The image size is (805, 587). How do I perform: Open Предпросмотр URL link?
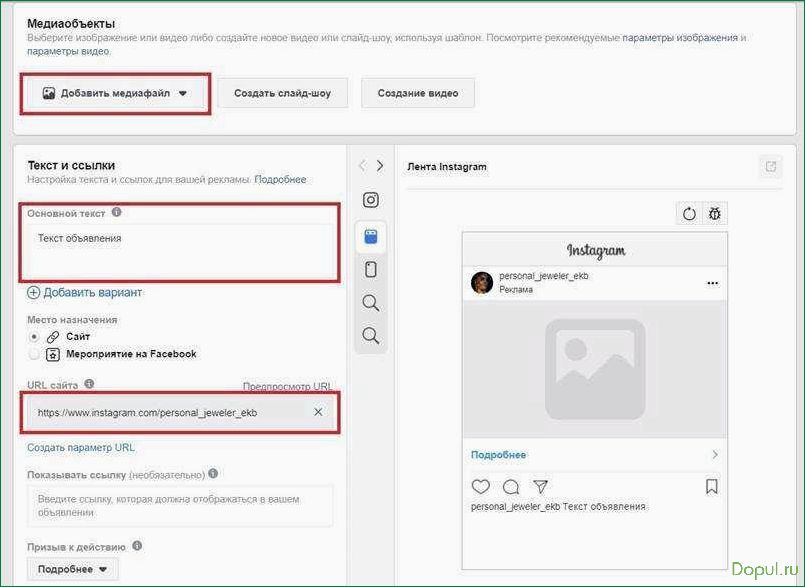pyautogui.click(x=287, y=386)
